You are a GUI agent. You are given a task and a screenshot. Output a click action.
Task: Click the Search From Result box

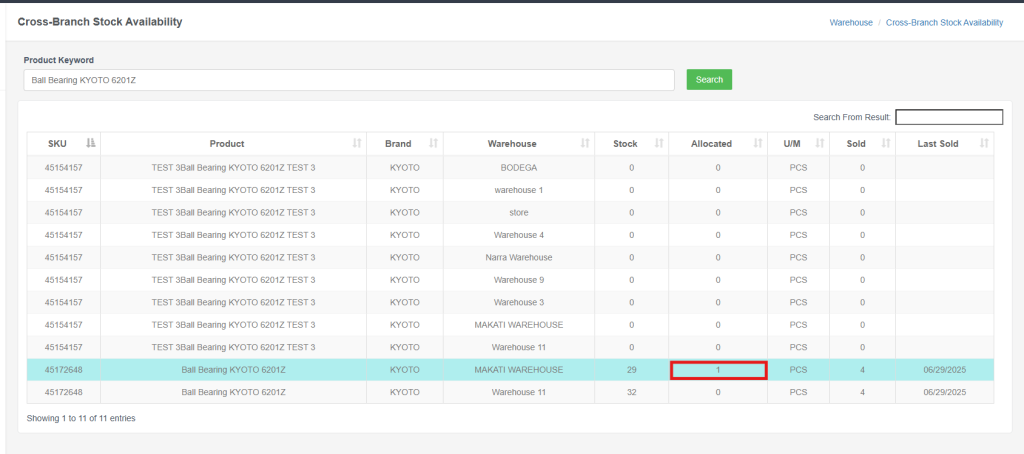coord(948,117)
